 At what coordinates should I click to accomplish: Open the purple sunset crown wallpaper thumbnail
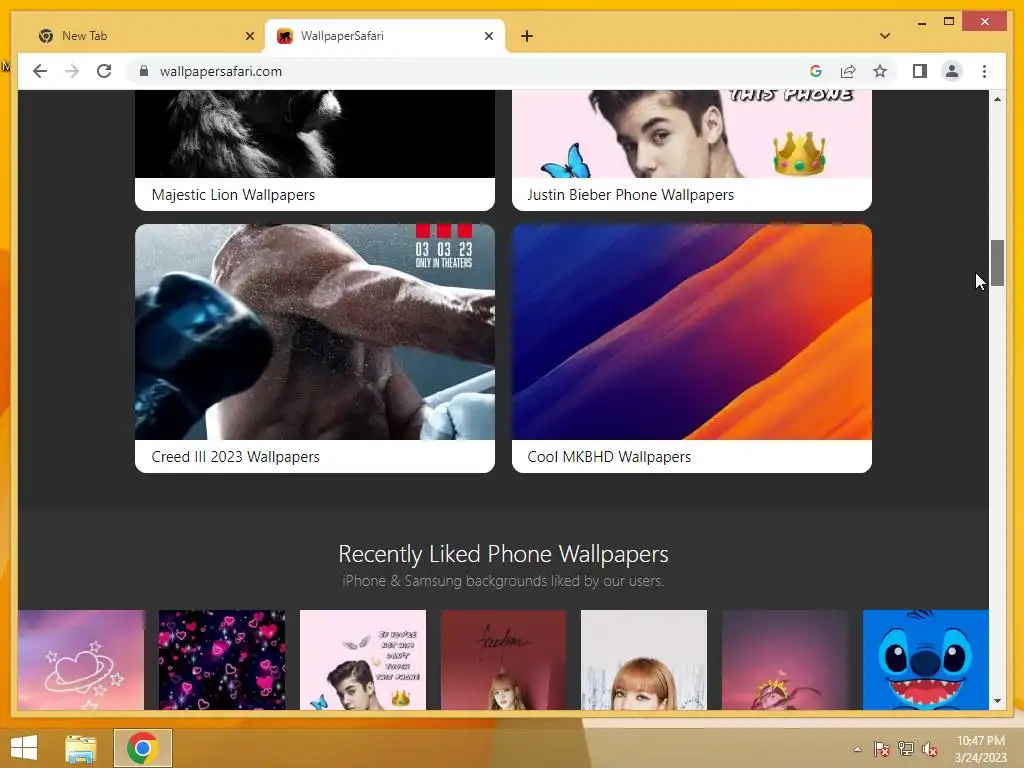click(x=785, y=660)
